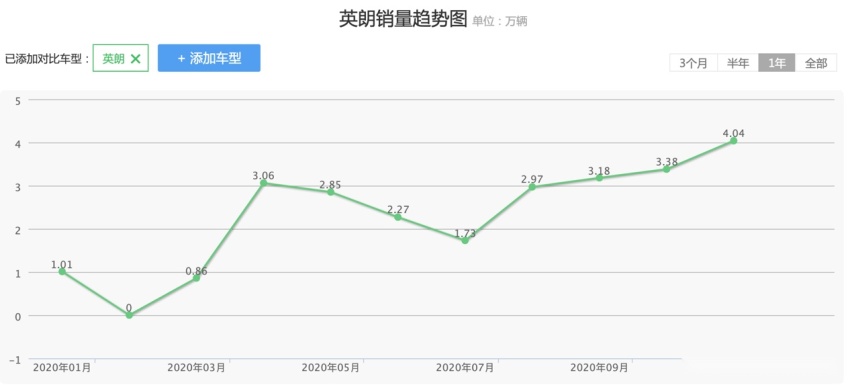Switch to the 半年 range tab

(x=738, y=63)
